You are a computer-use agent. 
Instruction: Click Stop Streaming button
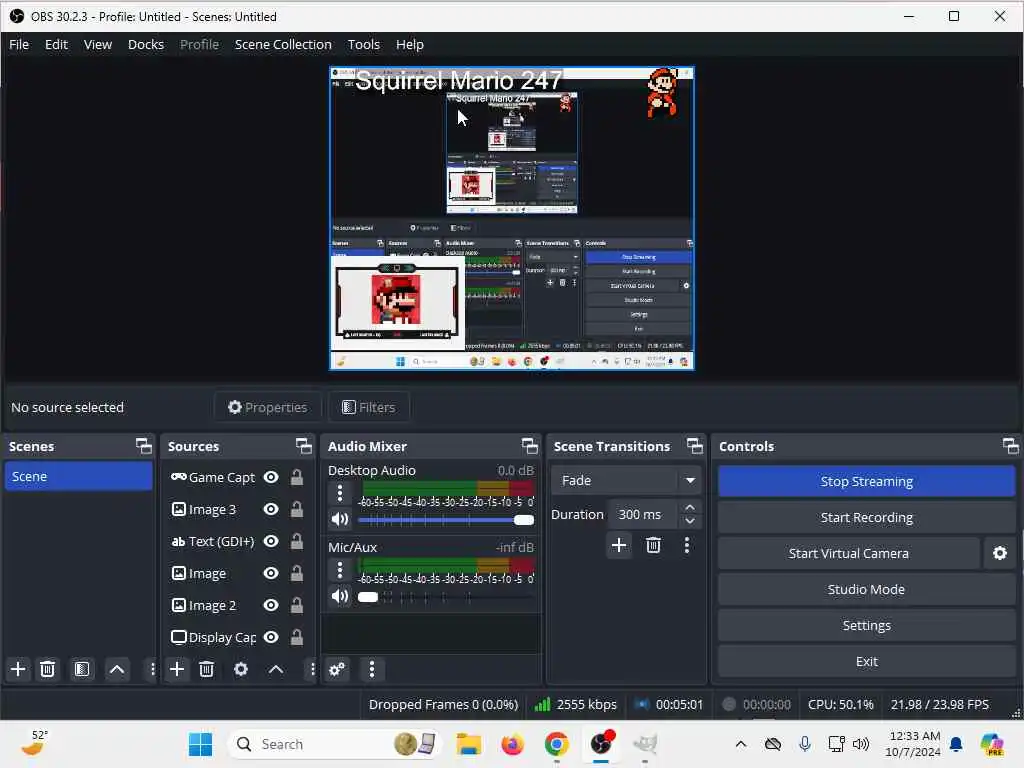[866, 481]
